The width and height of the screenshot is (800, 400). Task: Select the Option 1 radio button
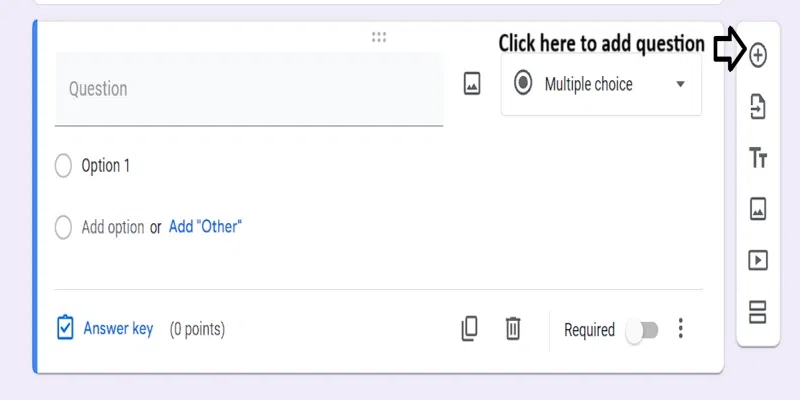pos(64,166)
